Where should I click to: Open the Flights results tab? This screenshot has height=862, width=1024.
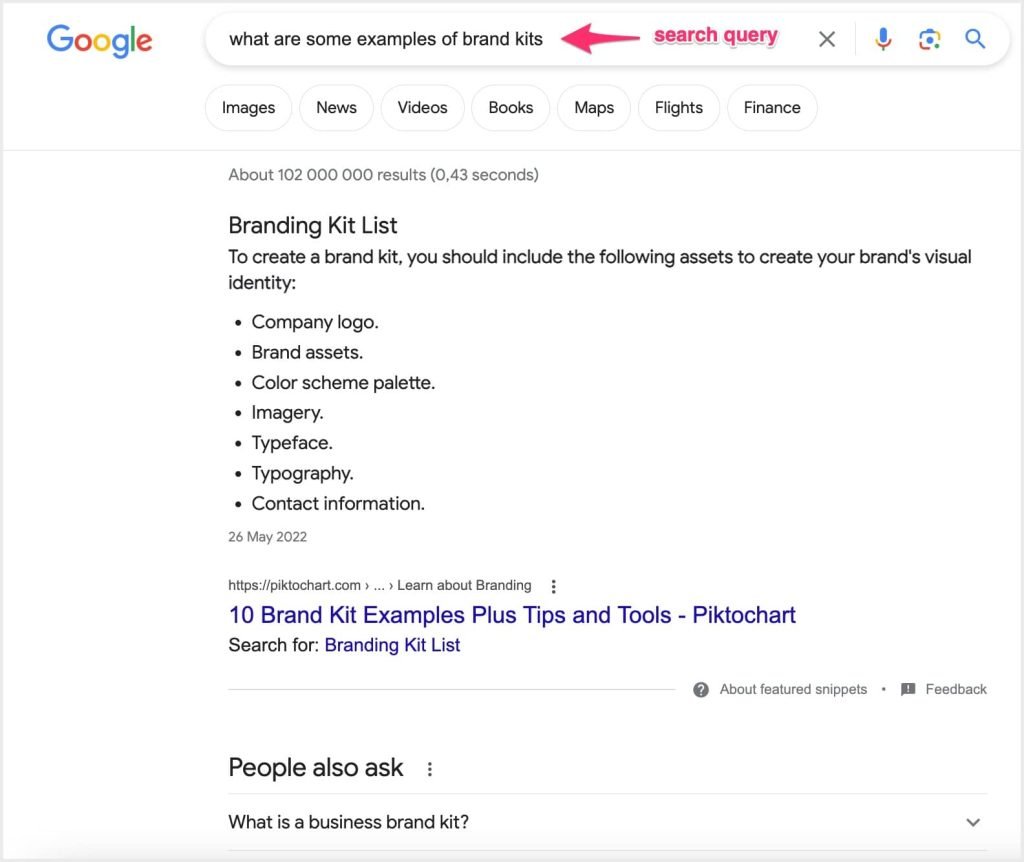pyautogui.click(x=678, y=107)
